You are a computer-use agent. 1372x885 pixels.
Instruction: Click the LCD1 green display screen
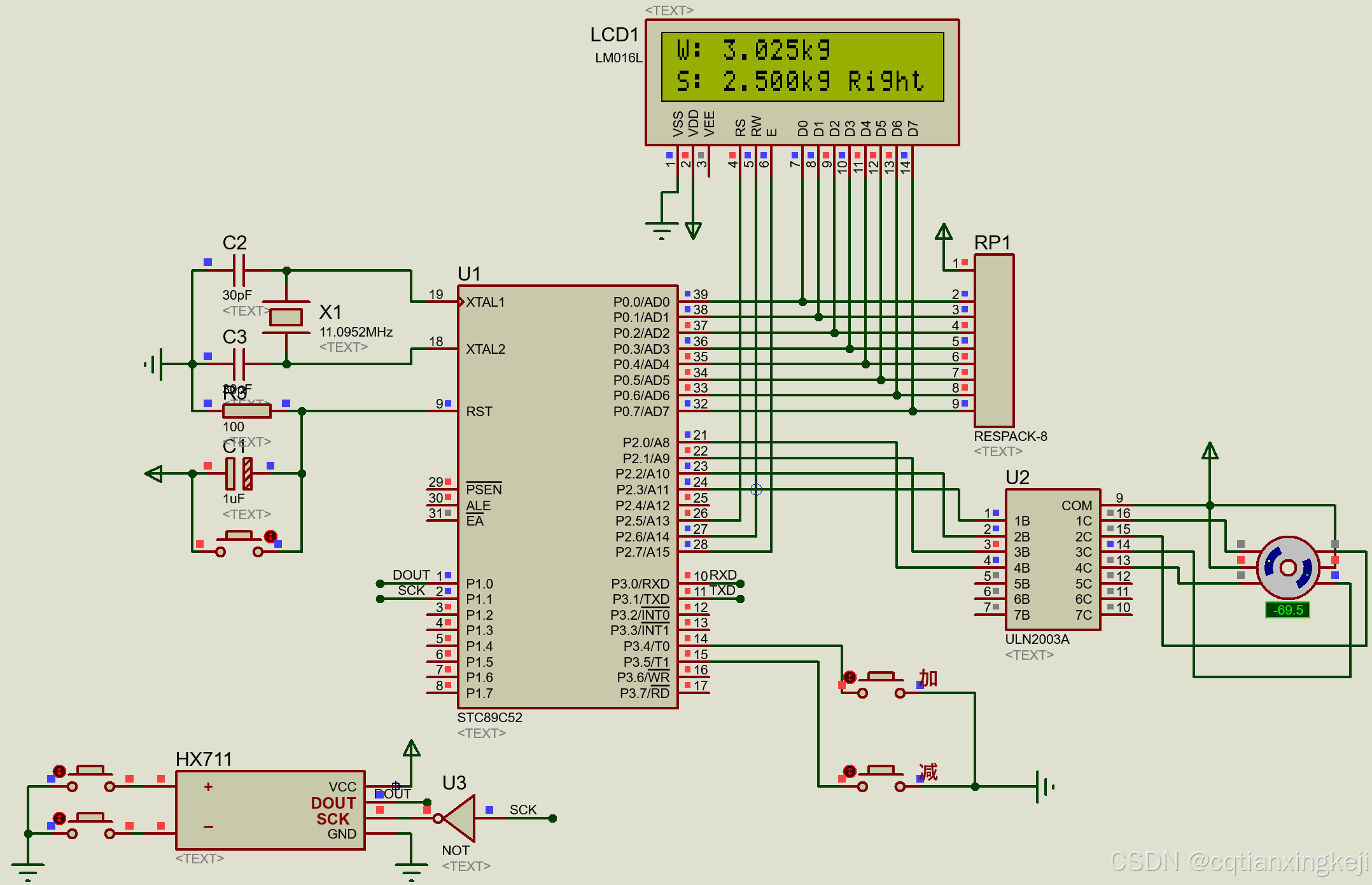pyautogui.click(x=802, y=66)
